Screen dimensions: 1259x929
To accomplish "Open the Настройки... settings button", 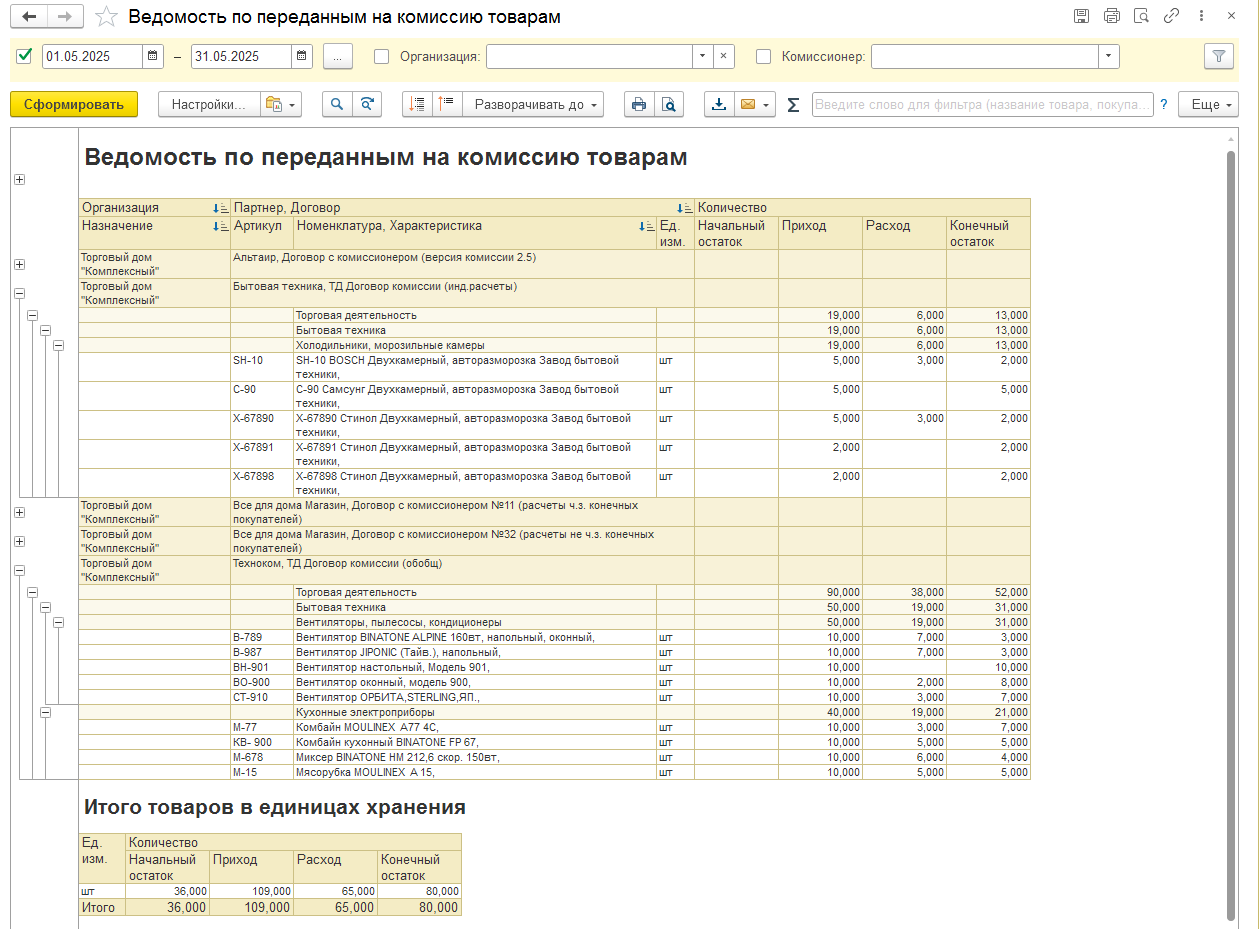I will (x=209, y=104).
